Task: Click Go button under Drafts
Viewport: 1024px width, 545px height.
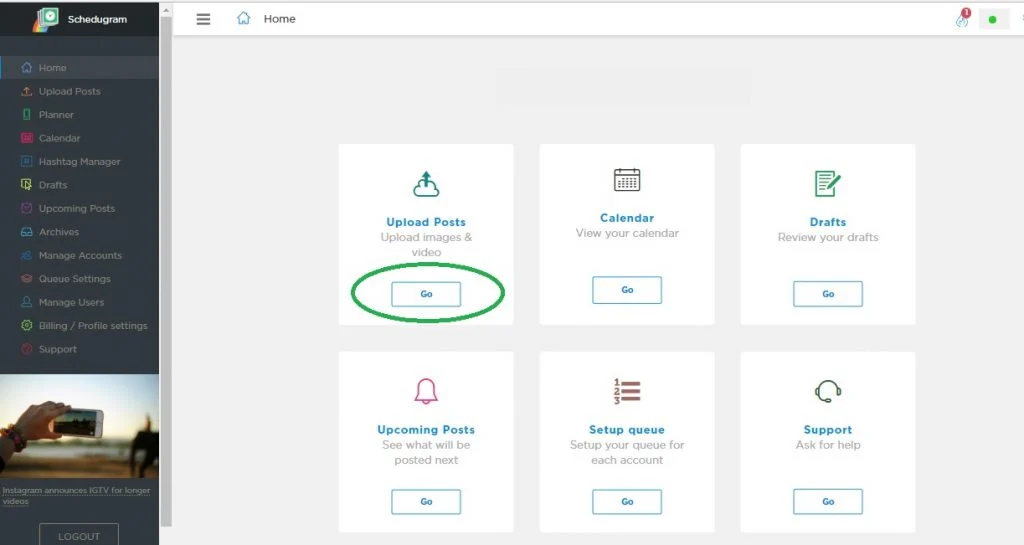Action: pos(827,294)
